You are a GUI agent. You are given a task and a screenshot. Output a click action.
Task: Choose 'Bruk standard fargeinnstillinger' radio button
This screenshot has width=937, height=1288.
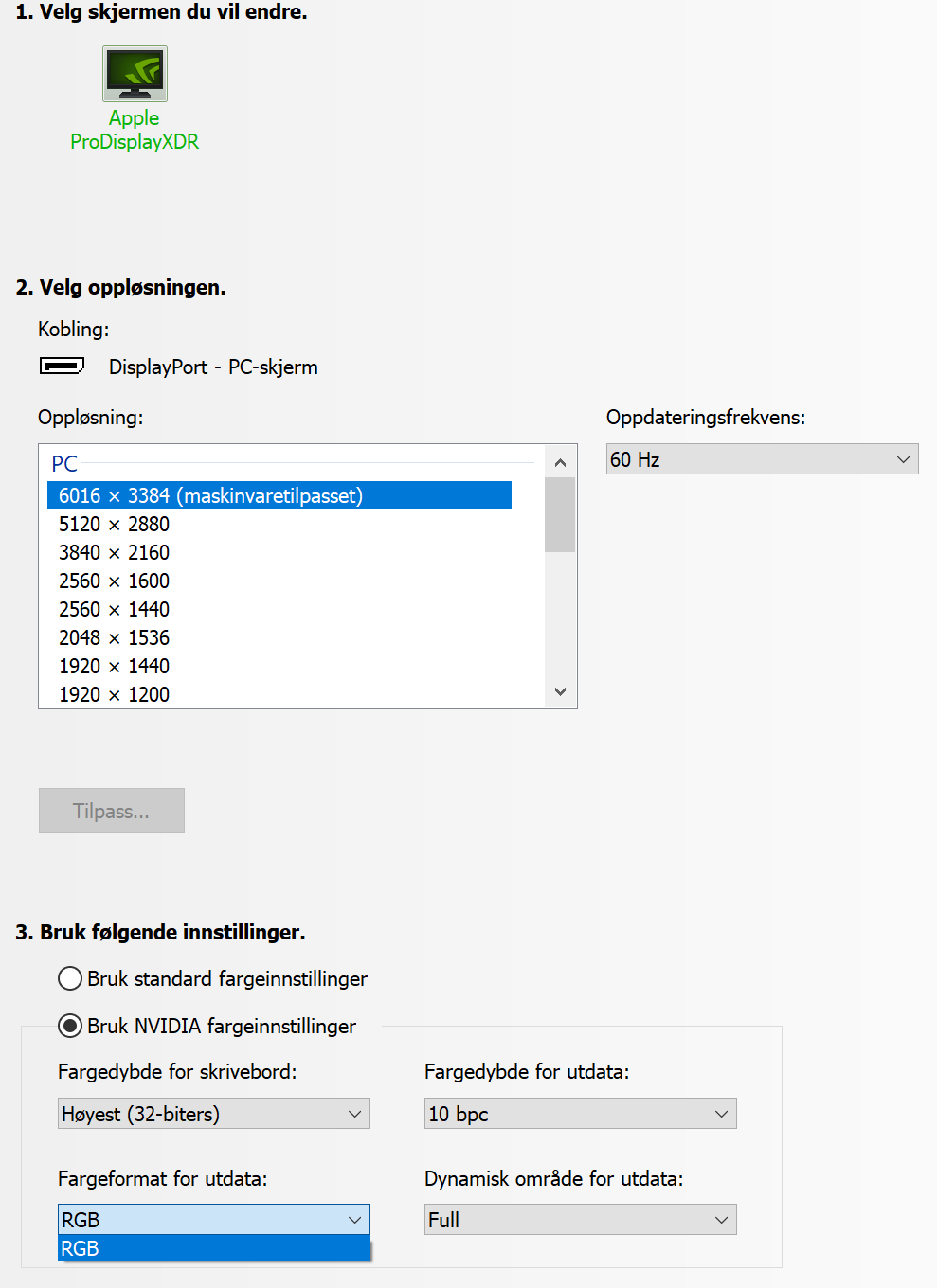70,978
